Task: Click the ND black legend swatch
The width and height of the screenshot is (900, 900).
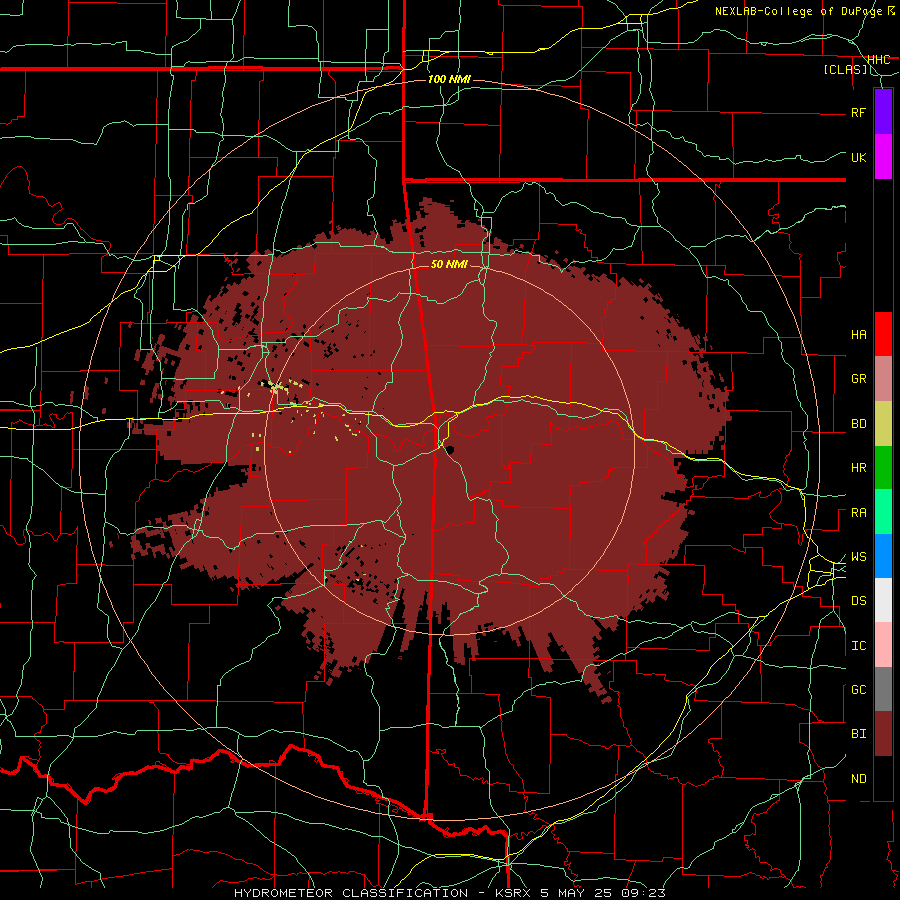Action: tap(883, 778)
